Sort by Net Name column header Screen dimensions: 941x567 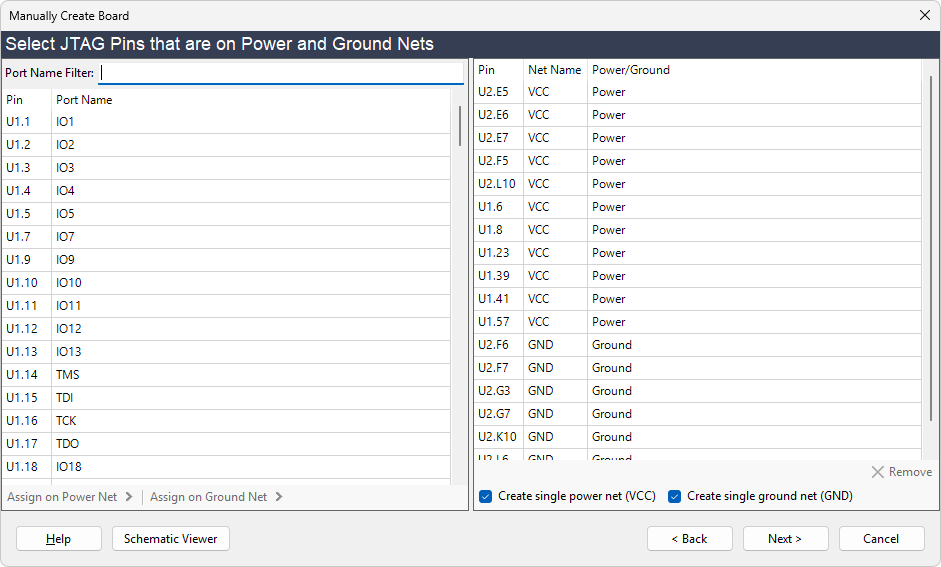pos(554,70)
